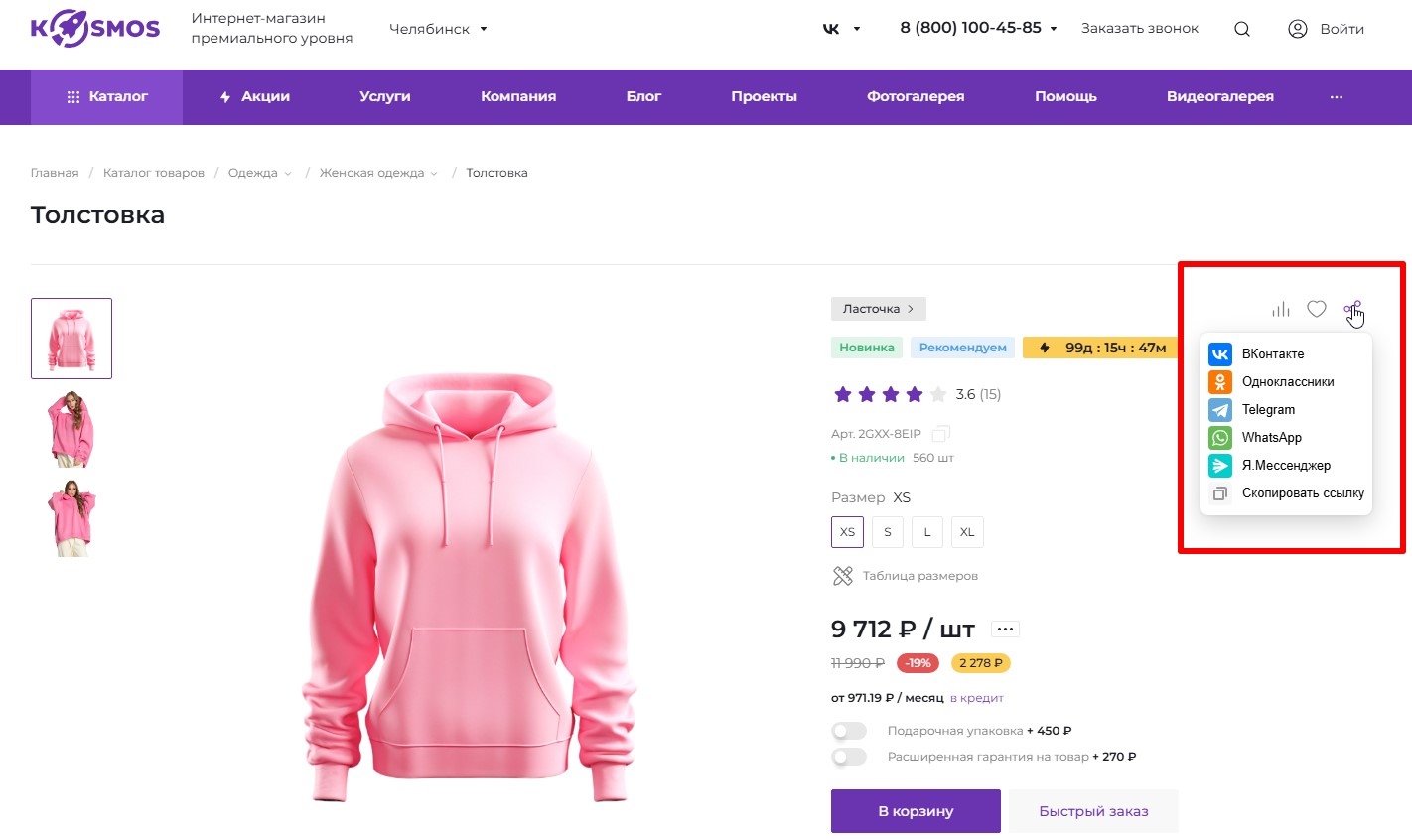Expand the price details ellipsis button
Screen dimensions: 1412x840
pyautogui.click(x=1005, y=629)
